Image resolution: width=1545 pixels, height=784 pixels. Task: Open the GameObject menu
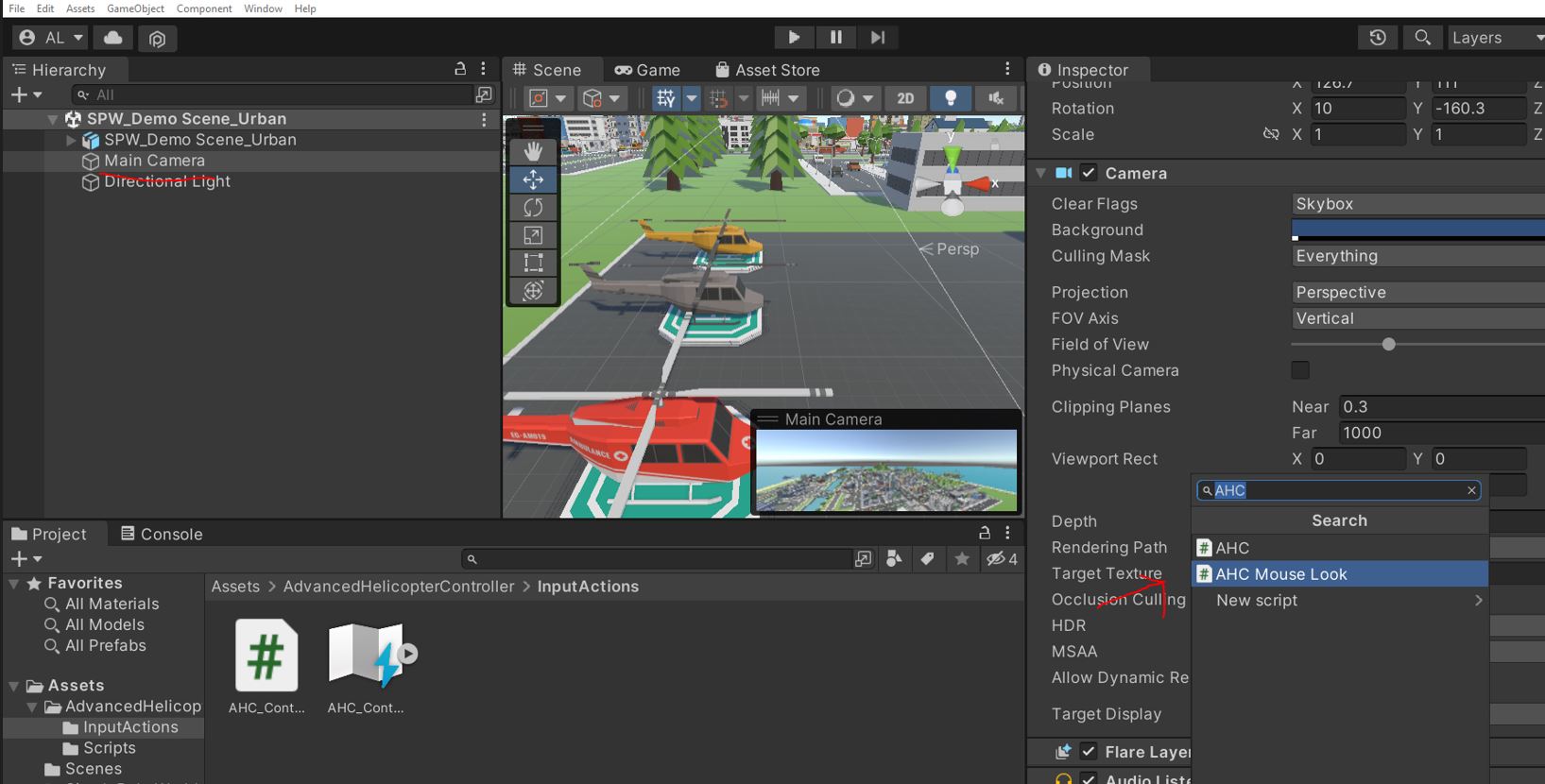click(135, 9)
